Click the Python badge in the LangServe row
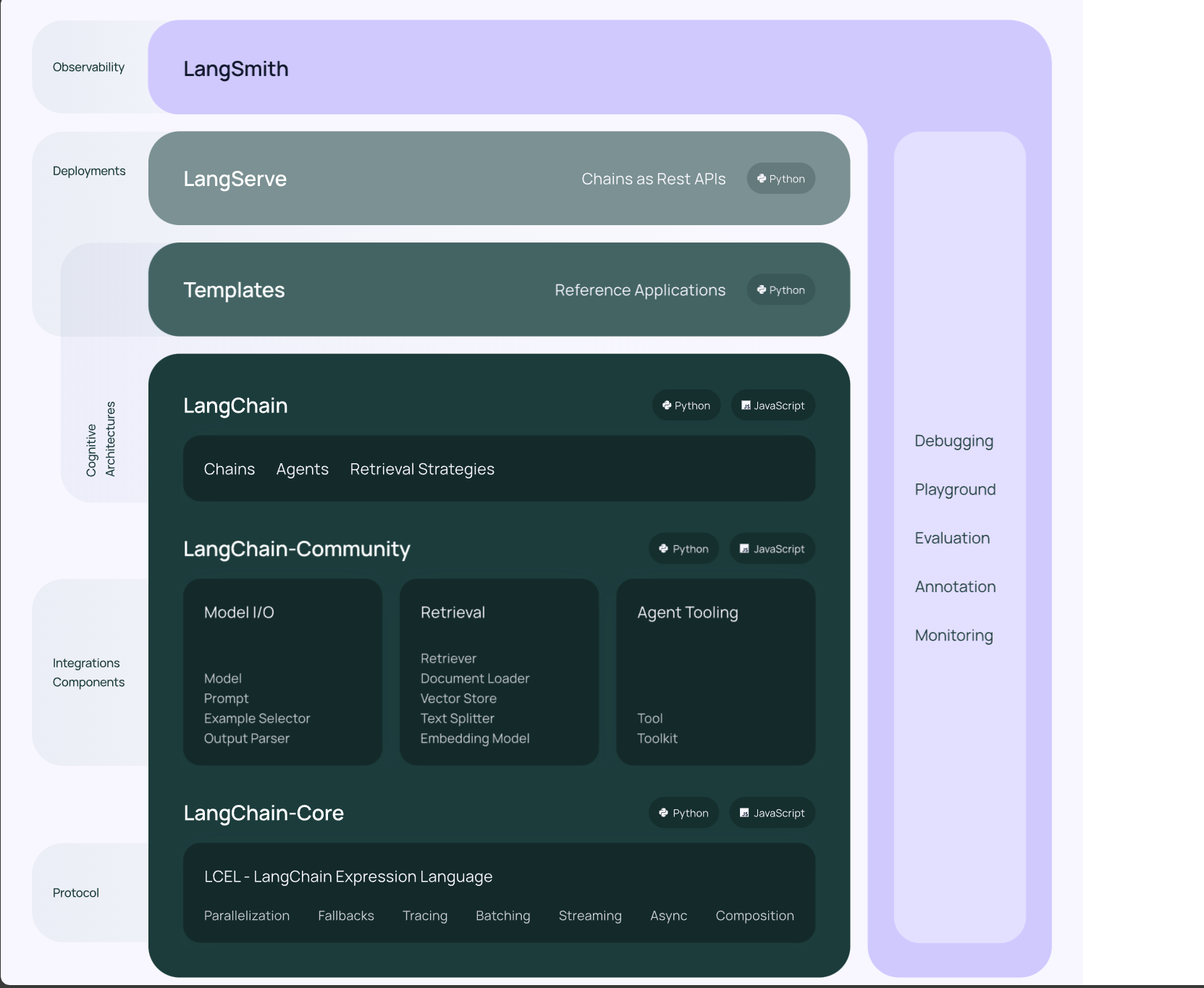The image size is (1204, 988). [x=780, y=179]
